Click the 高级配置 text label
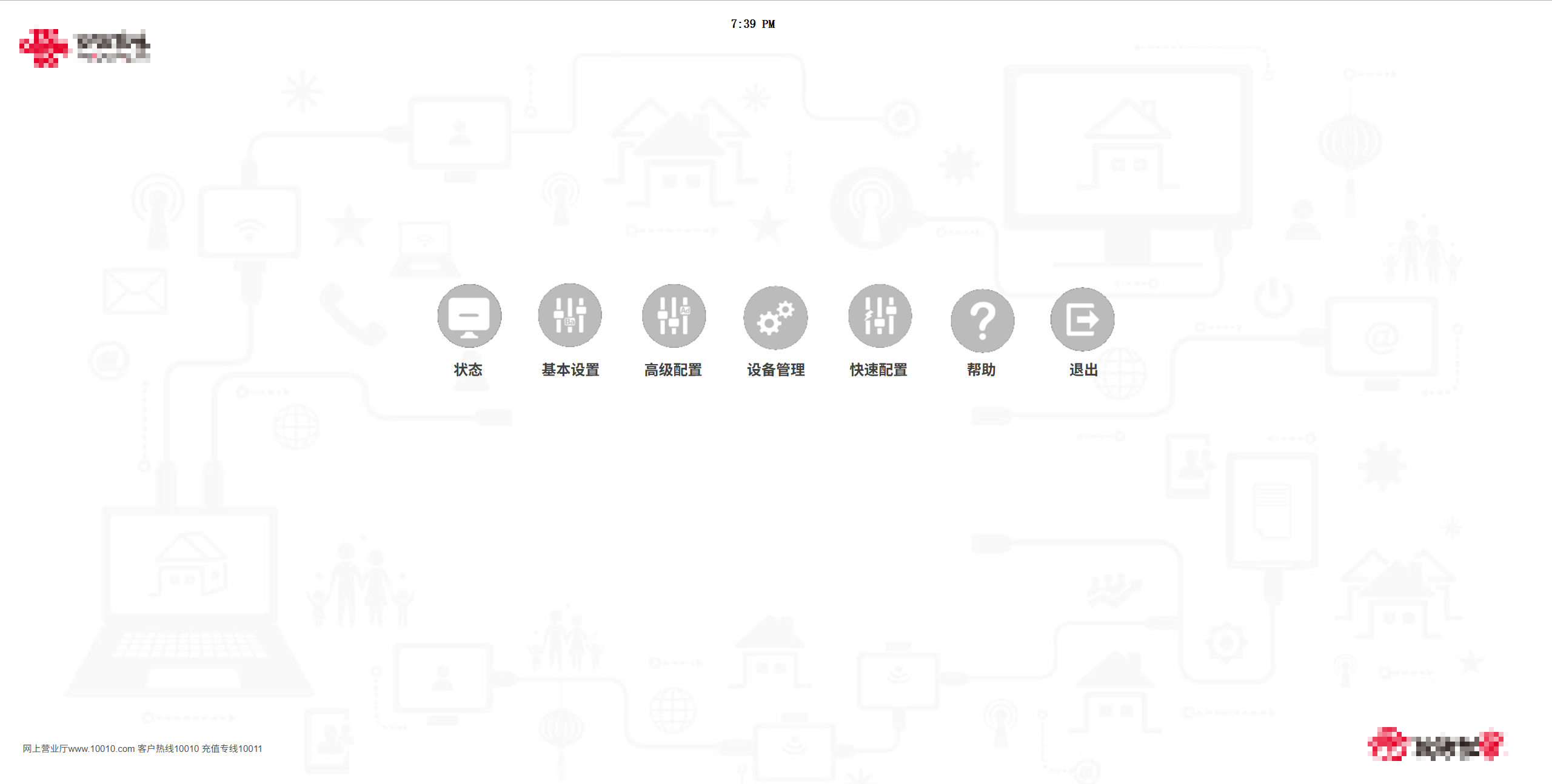This screenshot has height=784, width=1552. pos(673,370)
